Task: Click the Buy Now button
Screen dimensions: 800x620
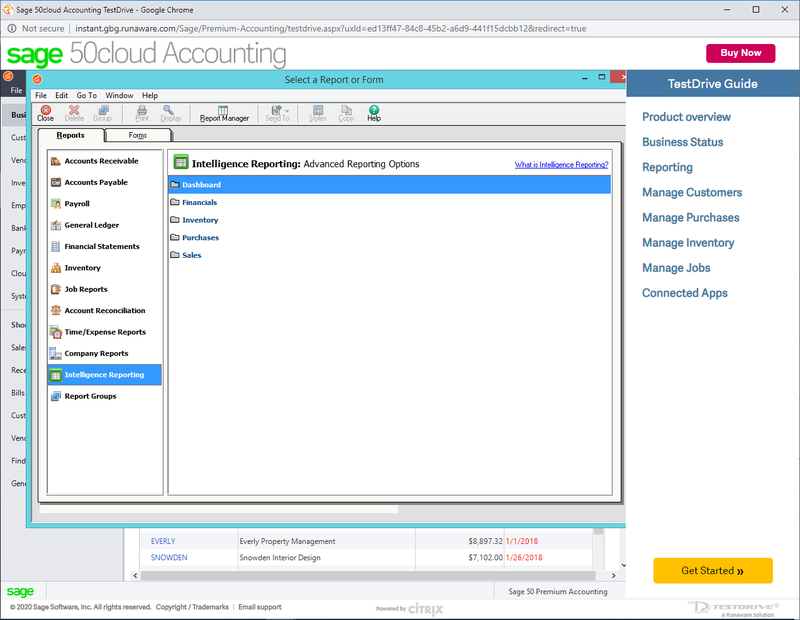Action: (x=740, y=53)
